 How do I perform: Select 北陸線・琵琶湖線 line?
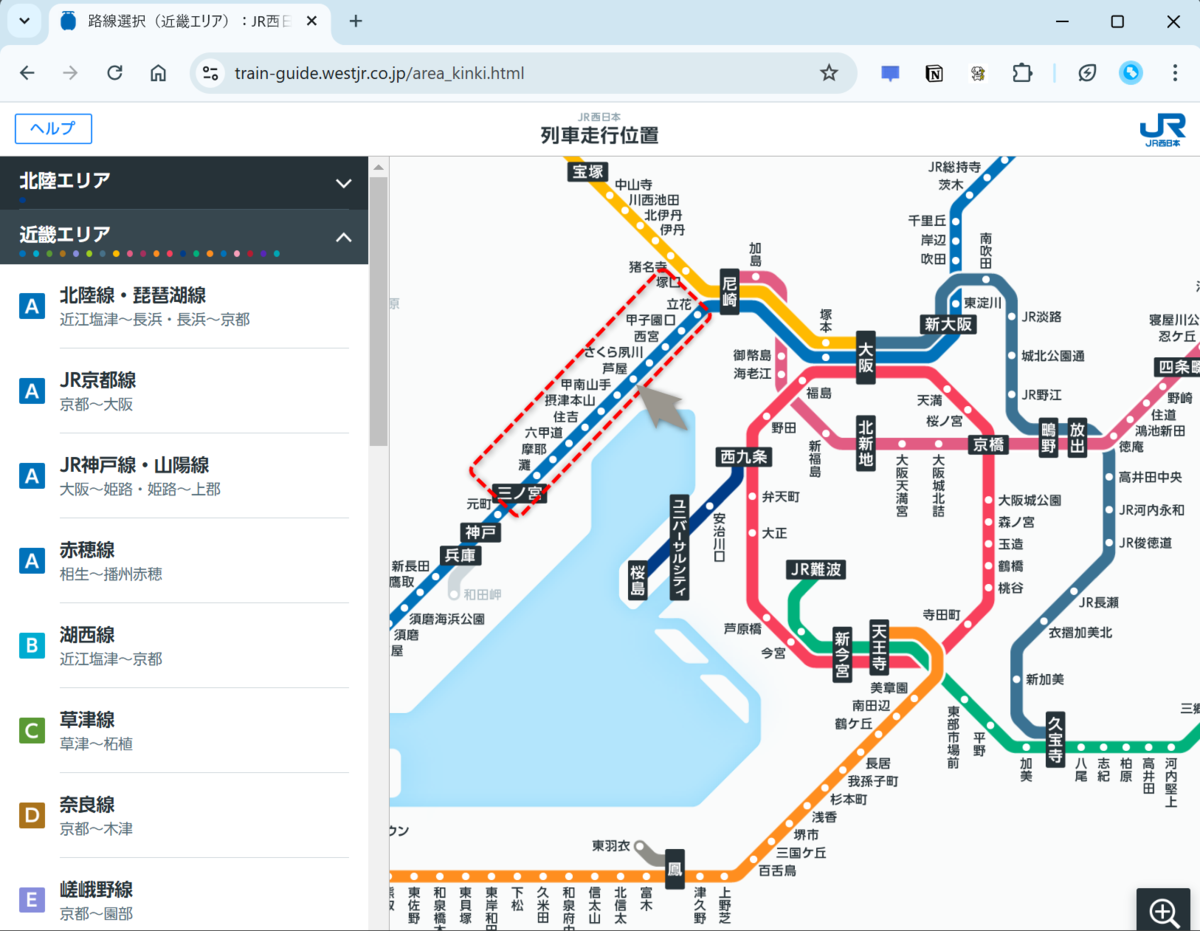click(184, 306)
